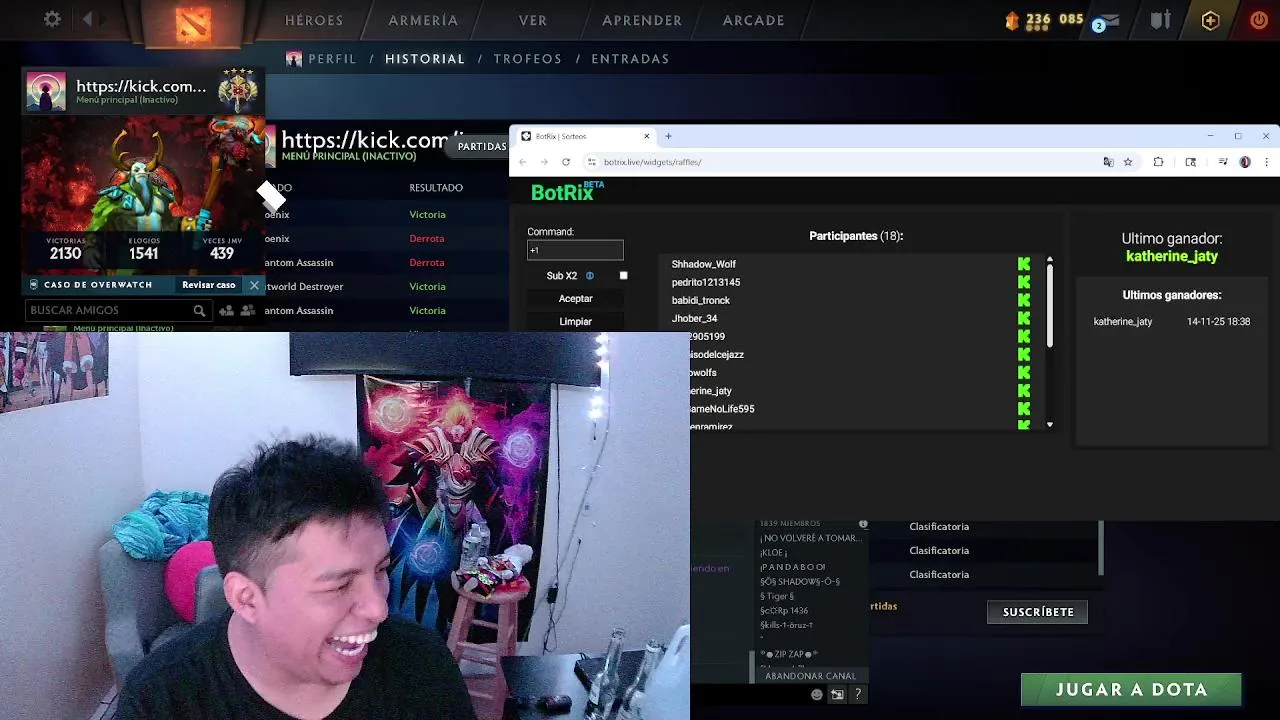The height and width of the screenshot is (720, 1280).
Task: Select participant Jhober_34
Action: (x=694, y=318)
